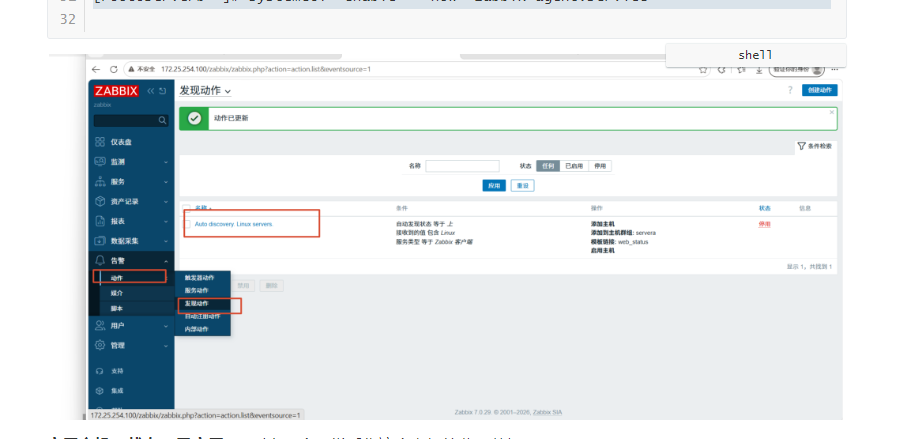Click the '创建动作' button
Viewport: 912px width, 439px height.
[820, 90]
